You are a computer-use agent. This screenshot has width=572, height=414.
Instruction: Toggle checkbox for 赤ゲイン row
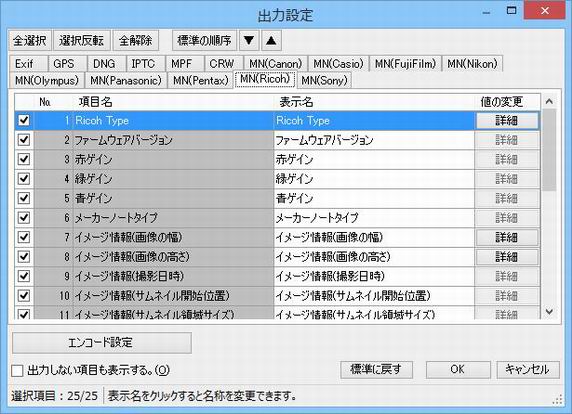[x=24, y=159]
